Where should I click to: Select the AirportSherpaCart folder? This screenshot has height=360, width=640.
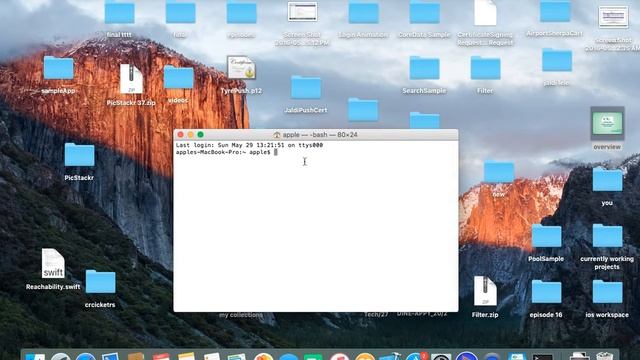tap(555, 11)
